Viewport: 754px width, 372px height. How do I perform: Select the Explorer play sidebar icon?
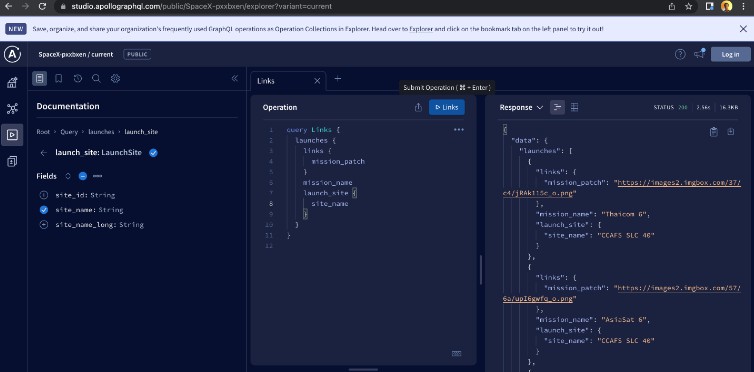(13, 135)
